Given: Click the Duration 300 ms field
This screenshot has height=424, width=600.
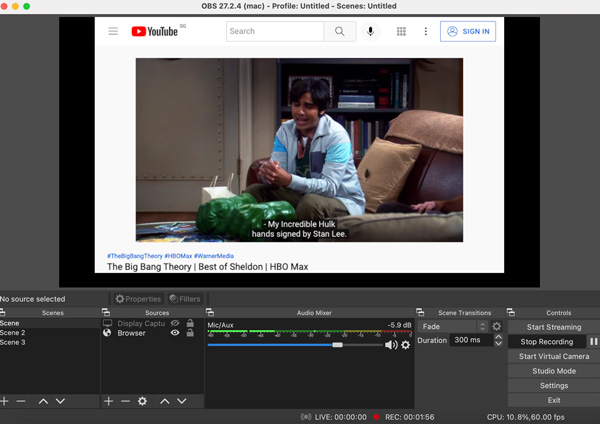Looking at the screenshot, I should (x=471, y=340).
